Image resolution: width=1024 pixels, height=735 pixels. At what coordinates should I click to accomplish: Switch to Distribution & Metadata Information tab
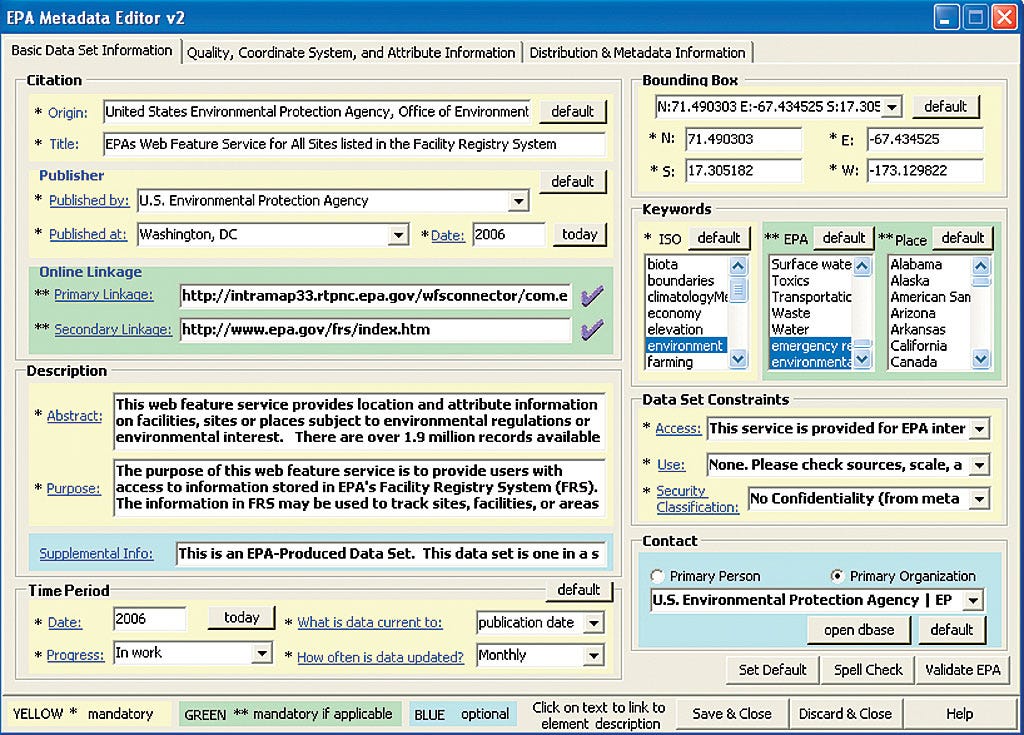pyautogui.click(x=637, y=52)
